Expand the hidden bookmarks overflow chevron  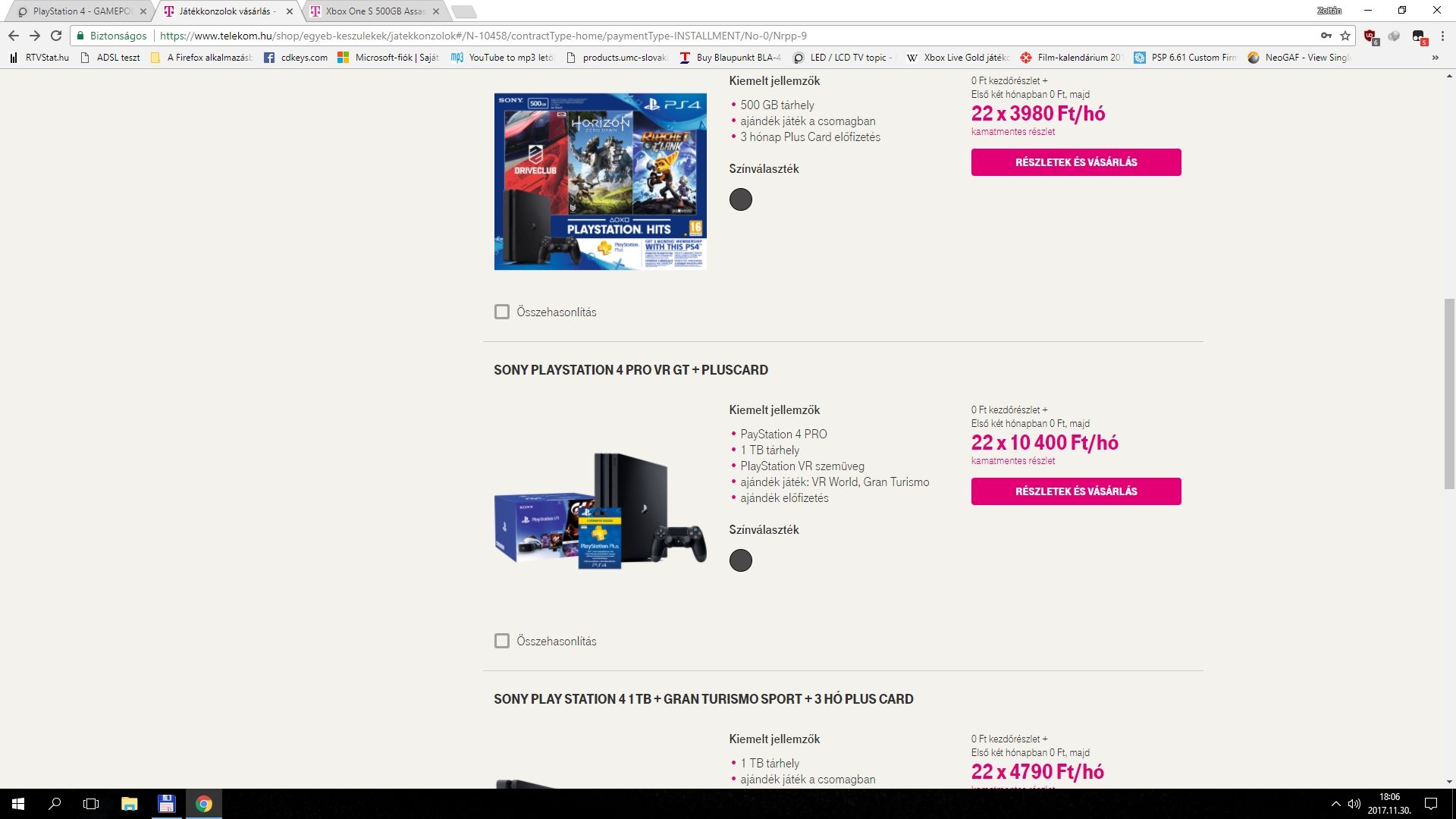(1435, 58)
